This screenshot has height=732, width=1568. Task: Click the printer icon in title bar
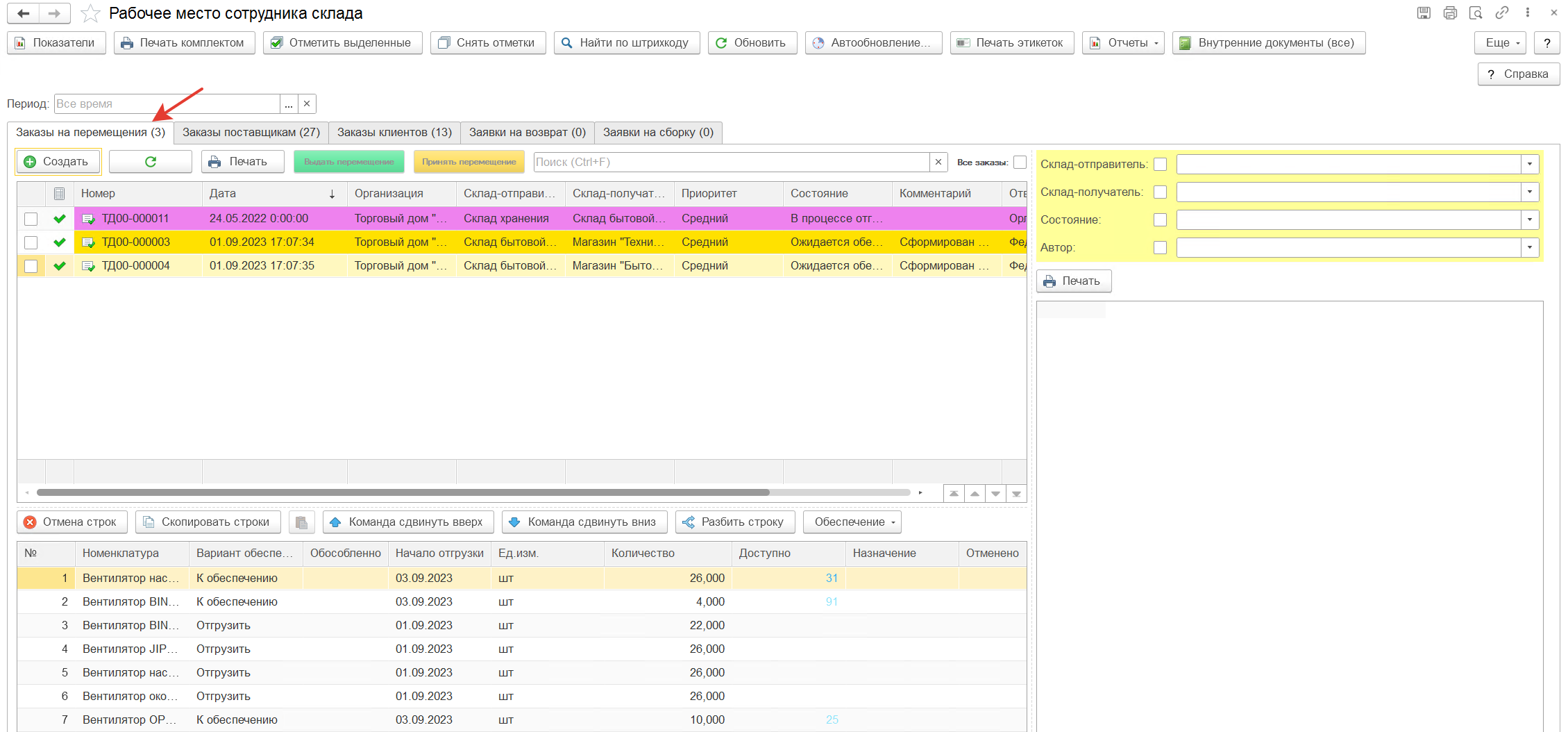click(1450, 13)
